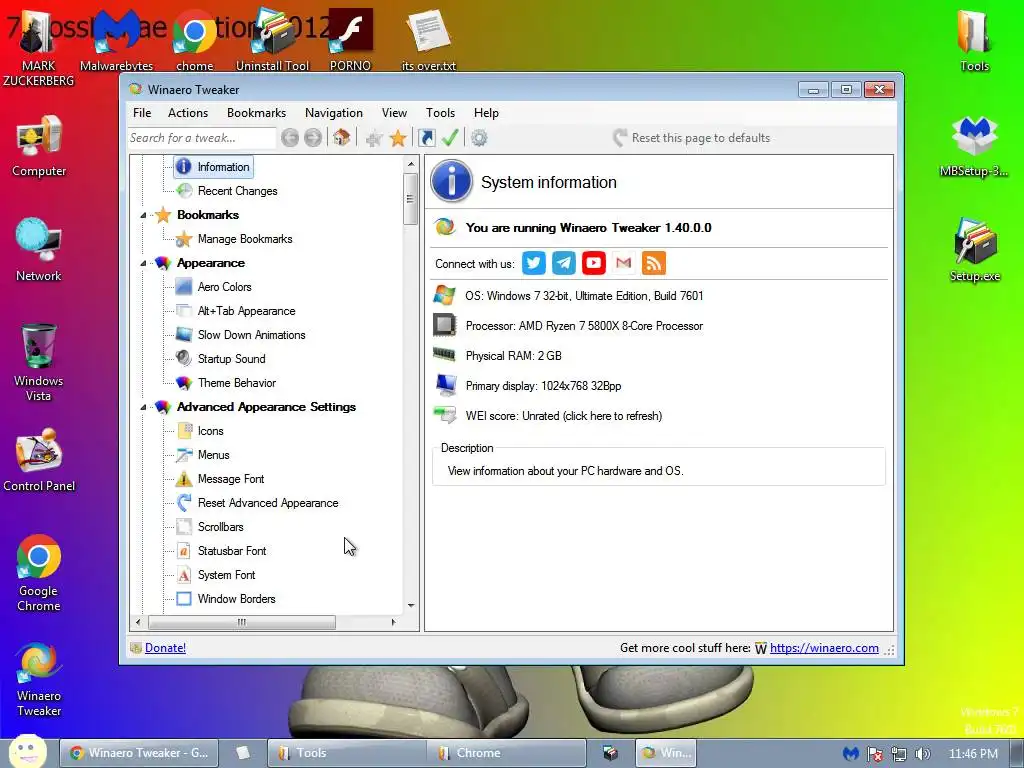
Task: Open the View menu
Action: click(x=394, y=113)
